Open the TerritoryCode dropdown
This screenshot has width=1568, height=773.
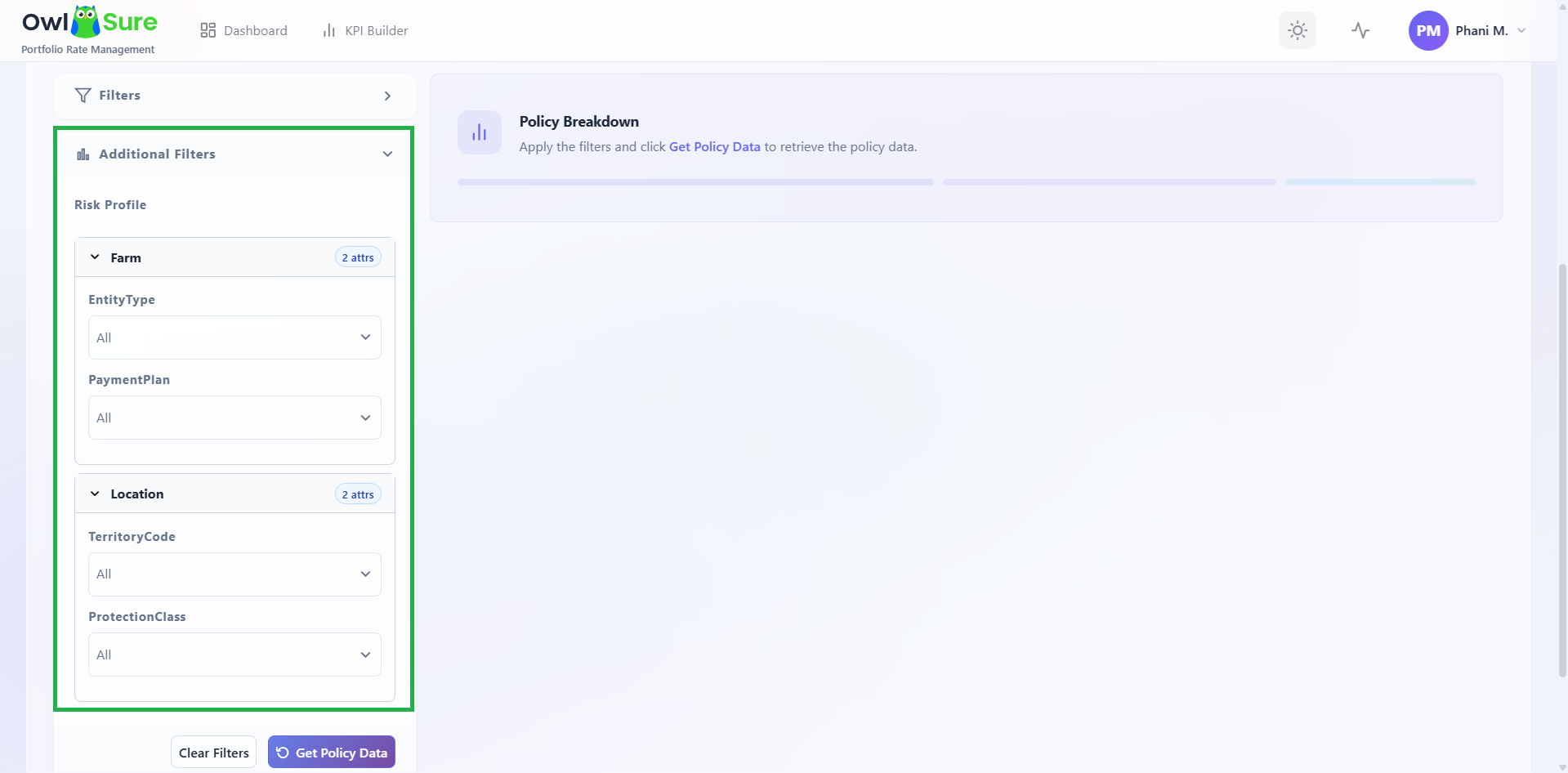(x=235, y=574)
